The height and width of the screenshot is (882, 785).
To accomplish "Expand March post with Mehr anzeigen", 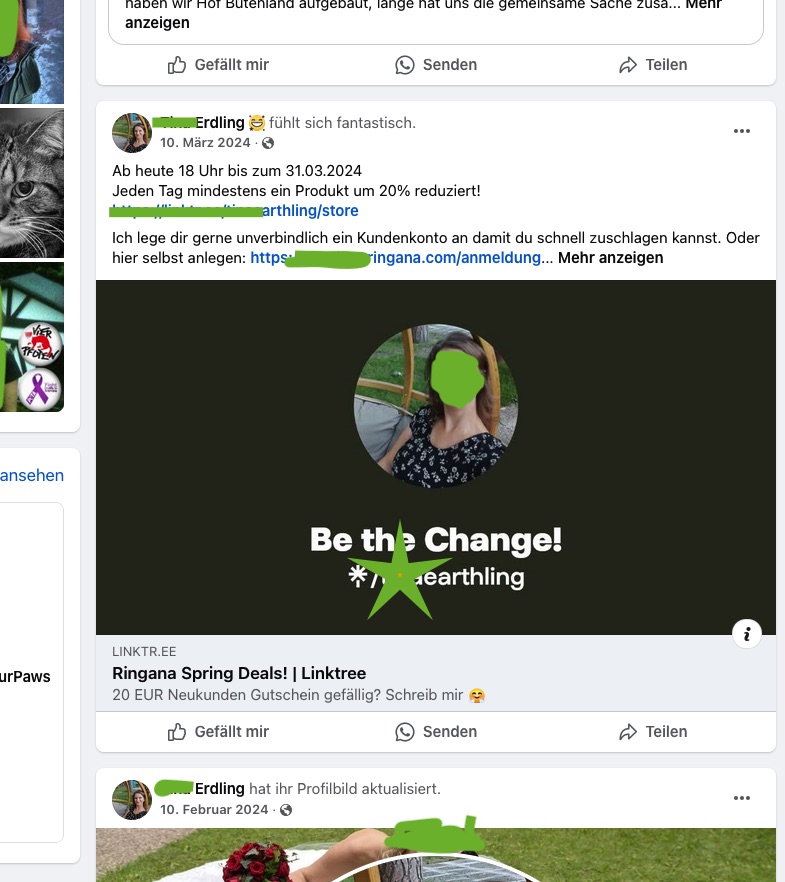I will 611,258.
